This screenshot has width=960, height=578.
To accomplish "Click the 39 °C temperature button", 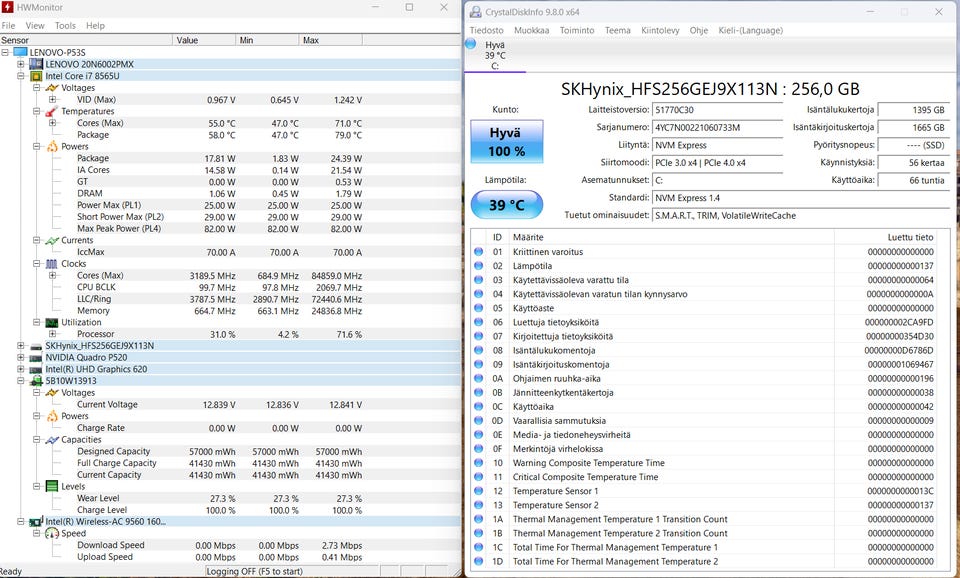I will point(506,205).
